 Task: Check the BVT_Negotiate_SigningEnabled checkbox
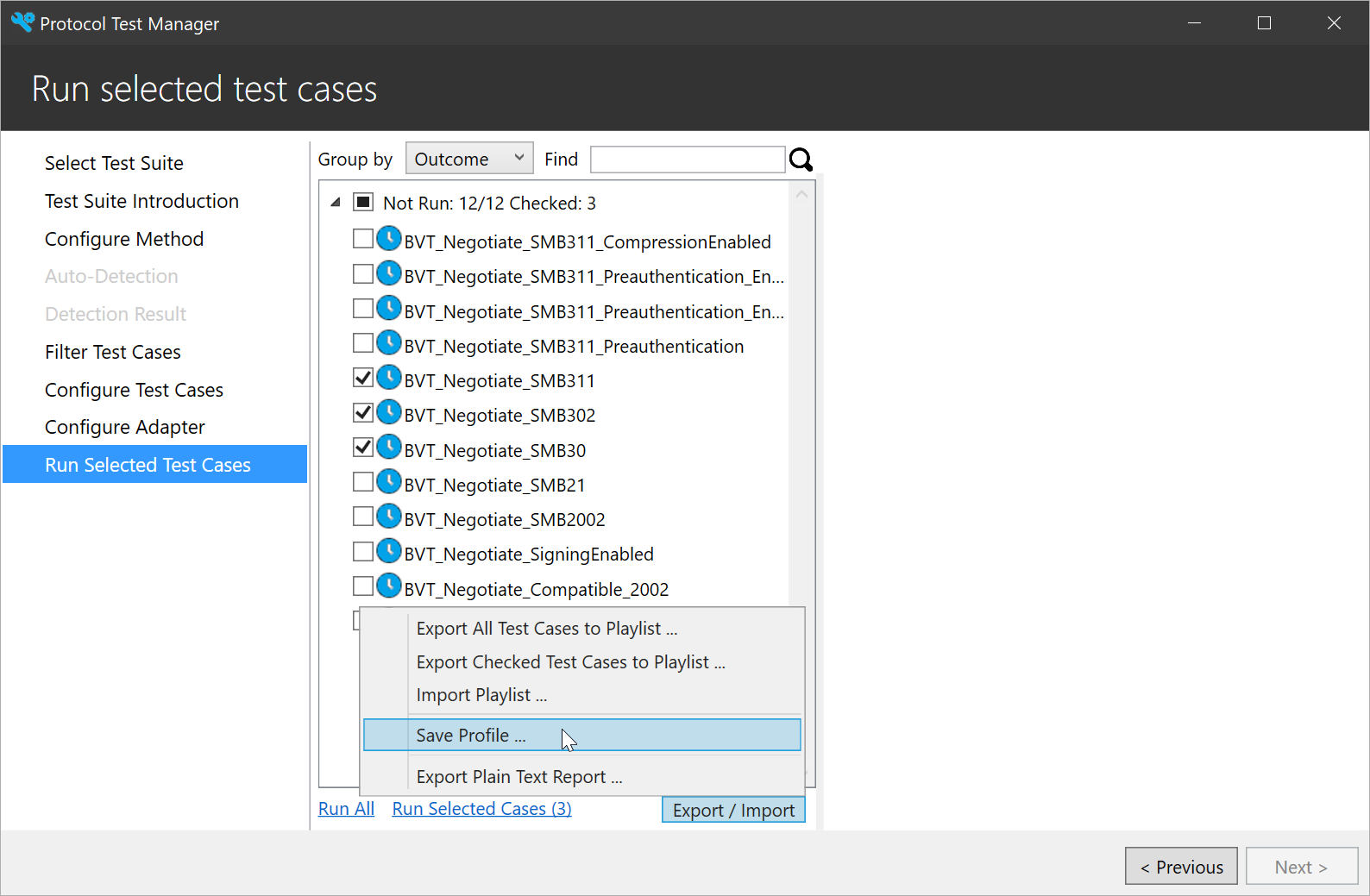pos(363,551)
